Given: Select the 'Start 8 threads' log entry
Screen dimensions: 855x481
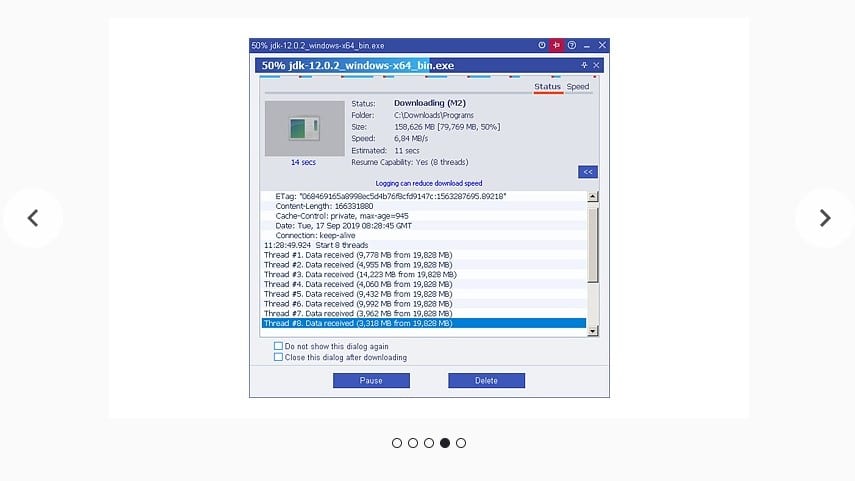Looking at the screenshot, I should coord(424,245).
